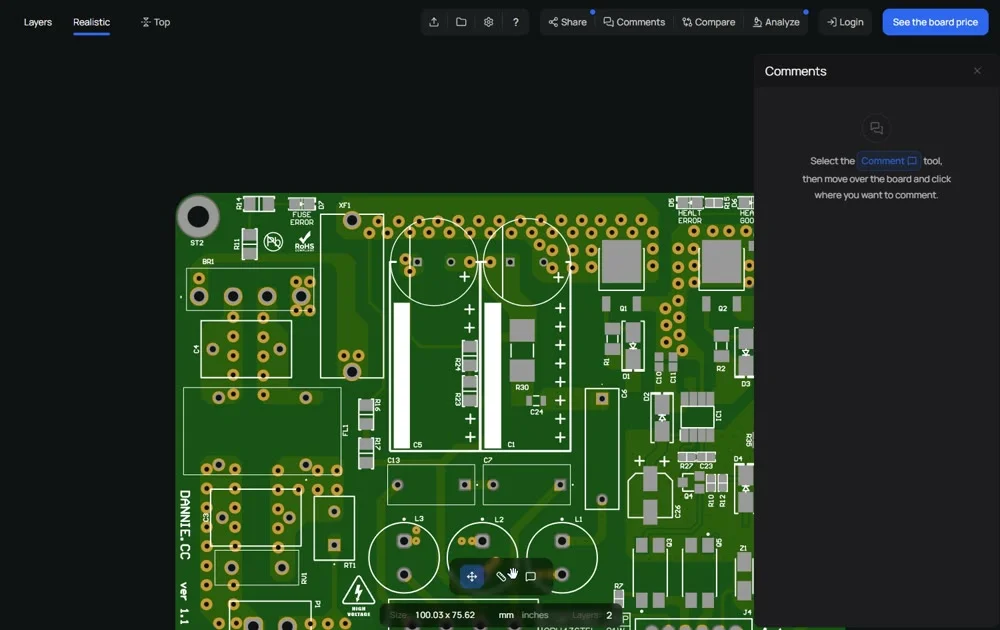
Task: Click the upload file icon
Action: (x=434, y=22)
